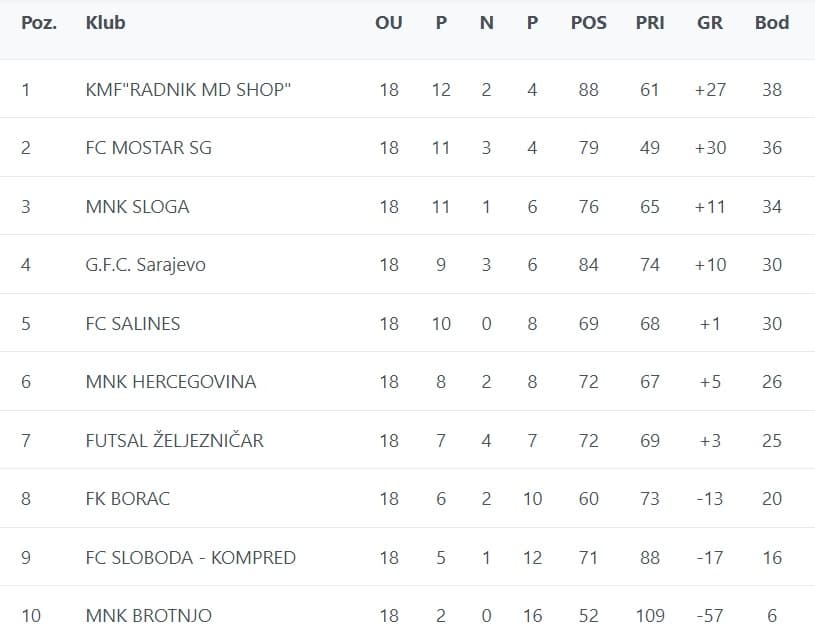
Task: Select FC SLOBODA - KOMPRED club name
Action: click(191, 558)
